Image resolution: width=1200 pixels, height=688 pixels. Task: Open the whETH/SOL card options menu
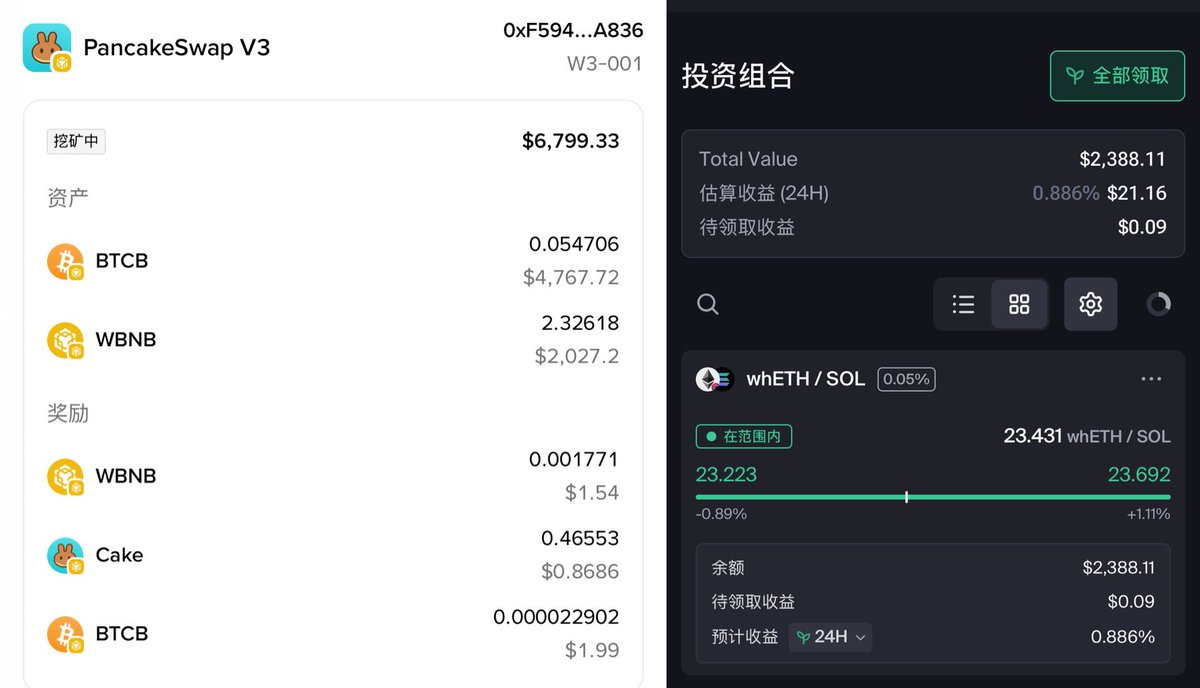click(x=1150, y=379)
